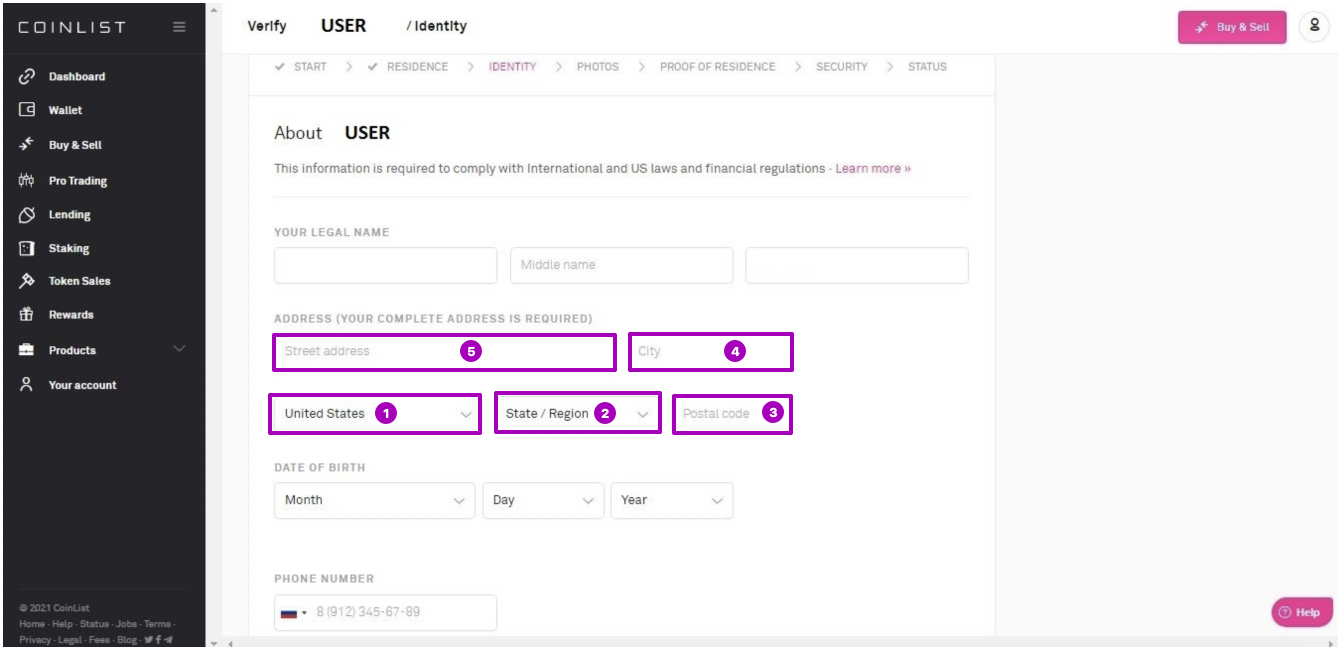The width and height of the screenshot is (1338, 647).
Task: Click the Street address input field
Action: point(443,351)
